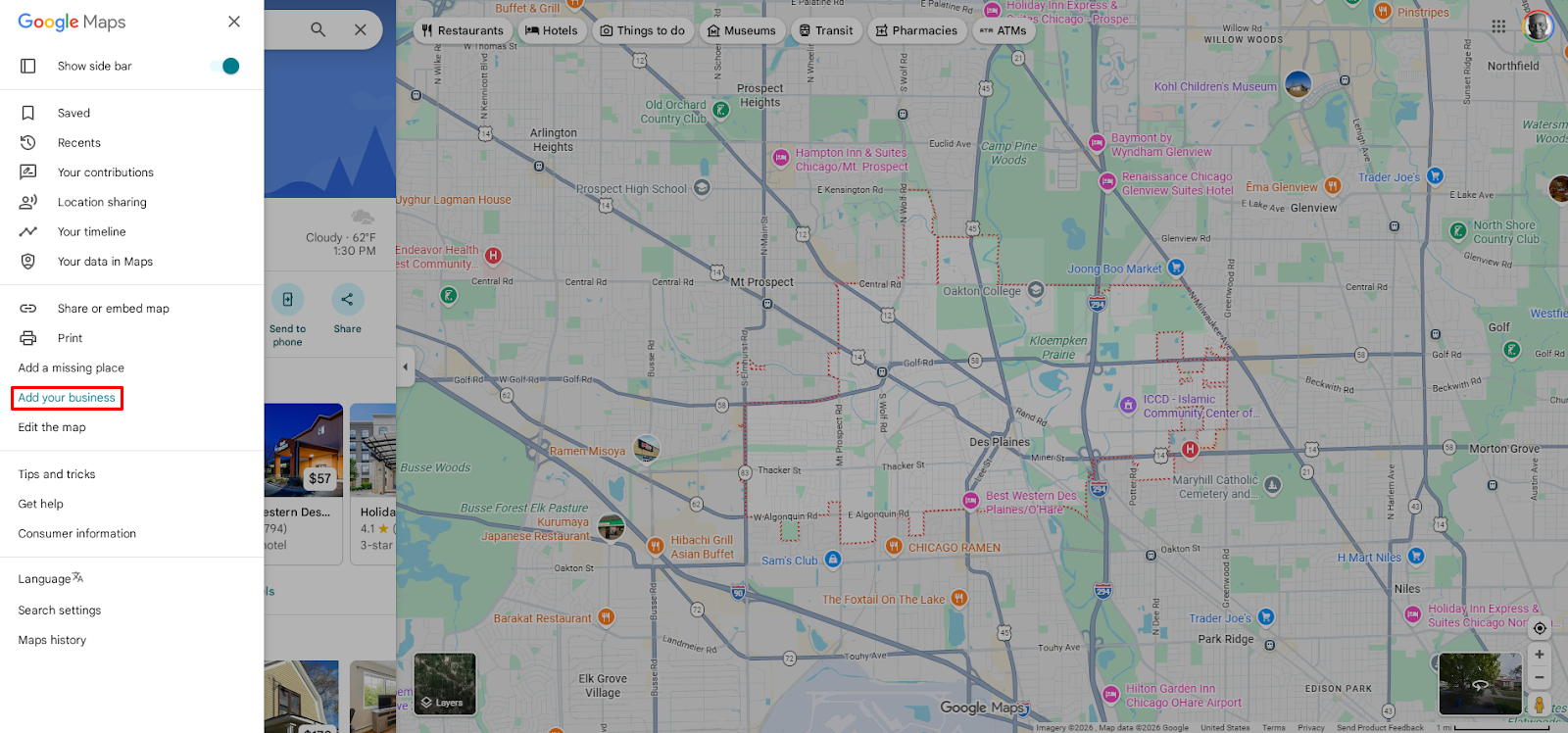
Task: Open the Layers map switcher
Action: [x=445, y=684]
